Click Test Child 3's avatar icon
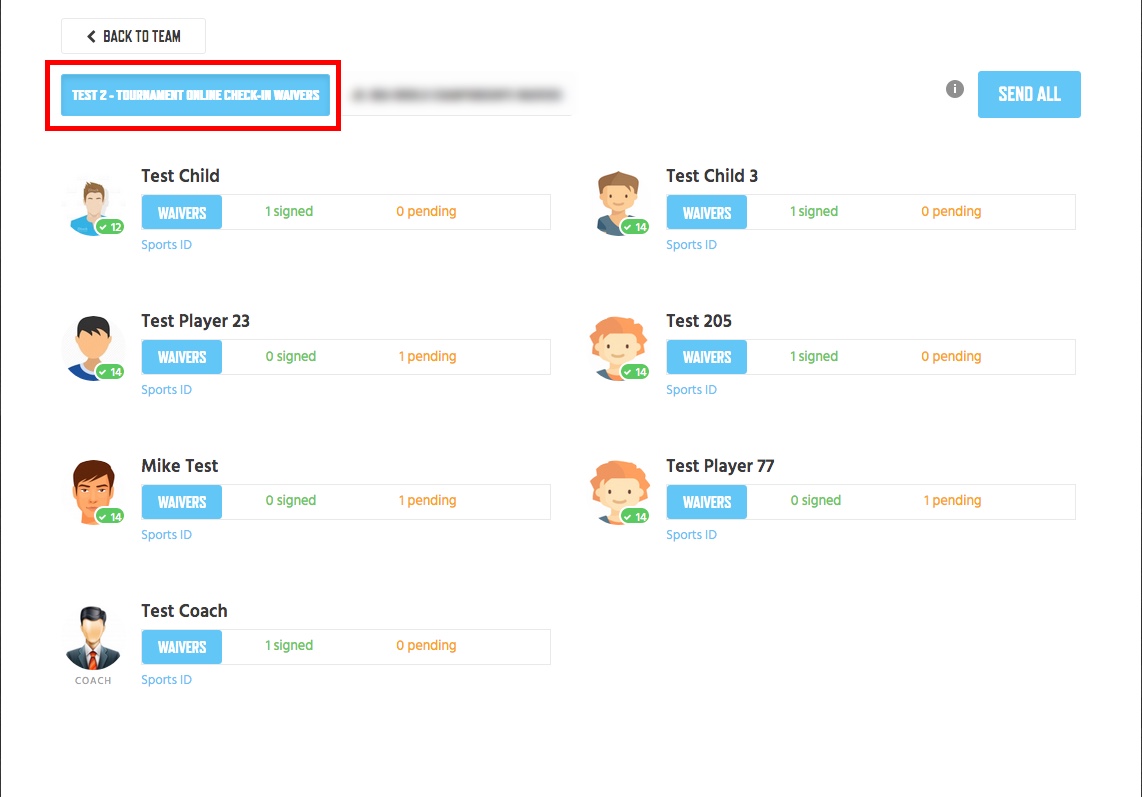1142x797 pixels. (x=619, y=203)
